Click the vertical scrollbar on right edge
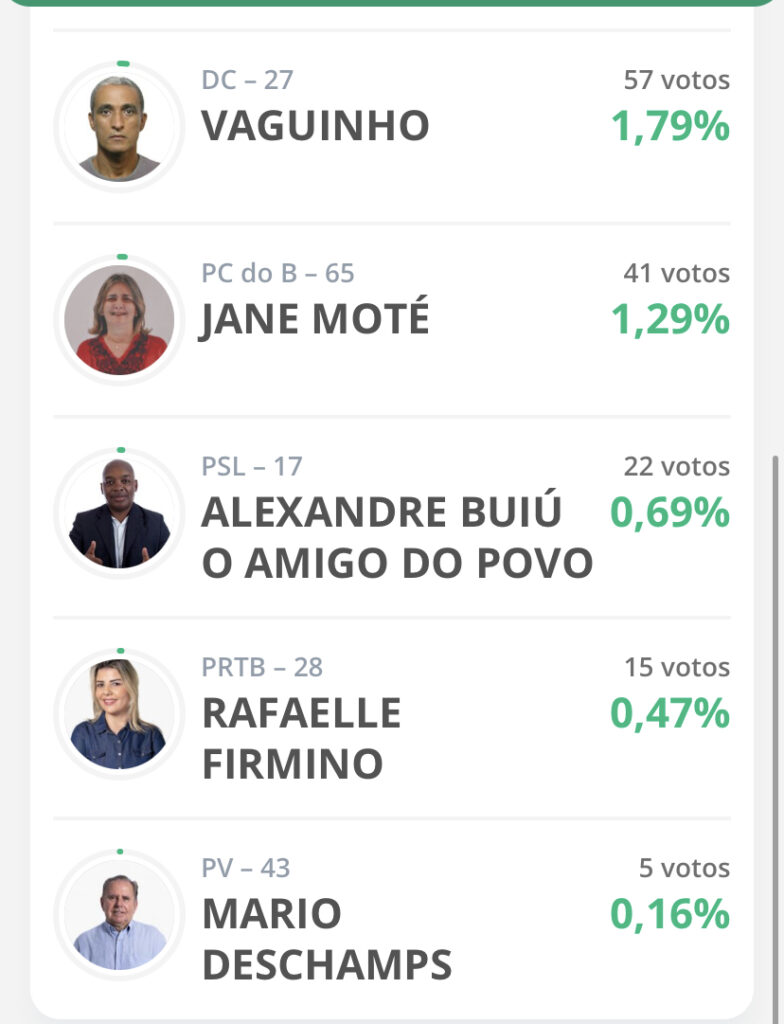The height and width of the screenshot is (1024, 784). tap(776, 731)
